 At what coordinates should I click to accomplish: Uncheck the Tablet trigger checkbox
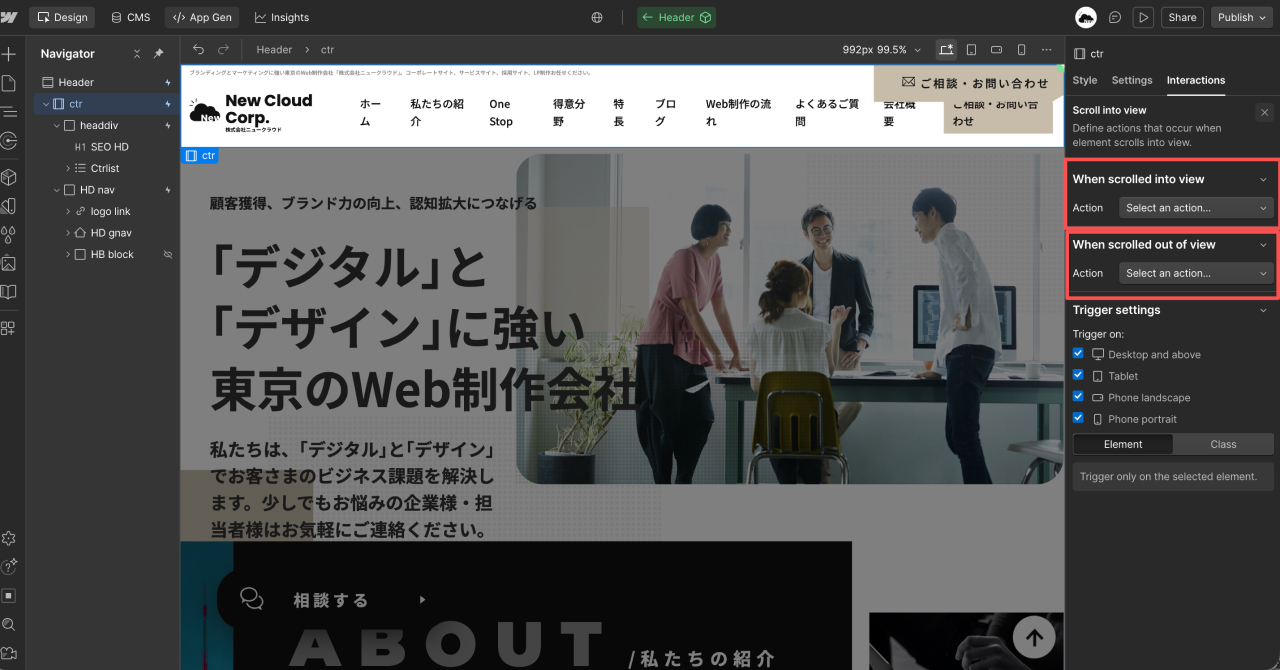pos(1078,376)
